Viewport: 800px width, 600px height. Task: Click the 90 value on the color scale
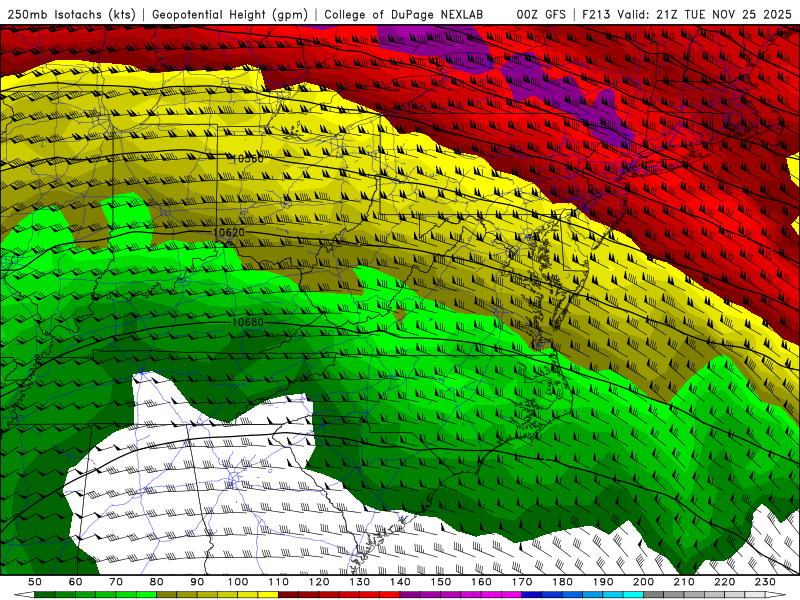pyautogui.click(x=197, y=582)
